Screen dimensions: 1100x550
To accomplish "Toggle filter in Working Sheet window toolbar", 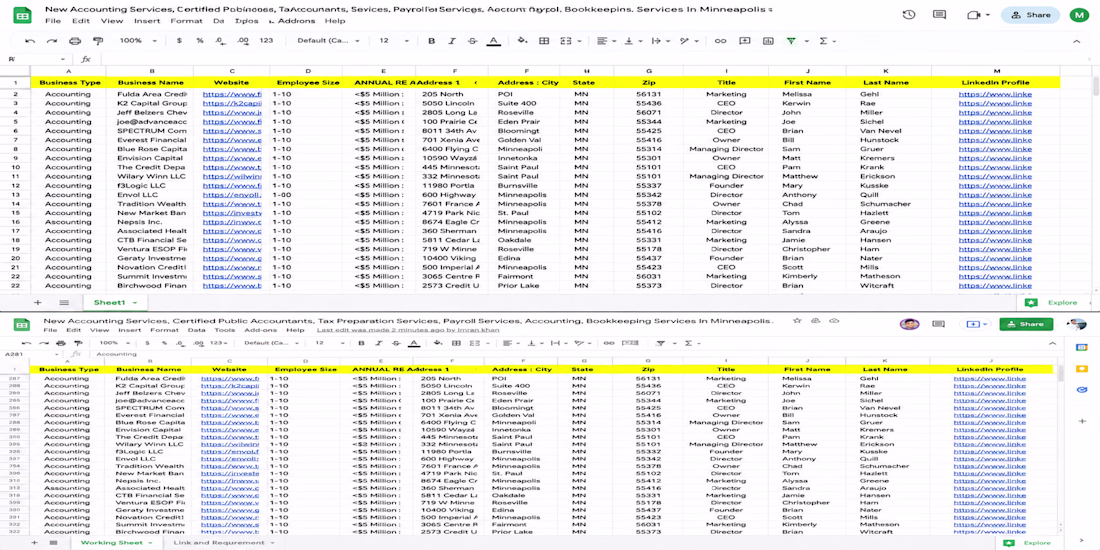I will tap(660, 343).
